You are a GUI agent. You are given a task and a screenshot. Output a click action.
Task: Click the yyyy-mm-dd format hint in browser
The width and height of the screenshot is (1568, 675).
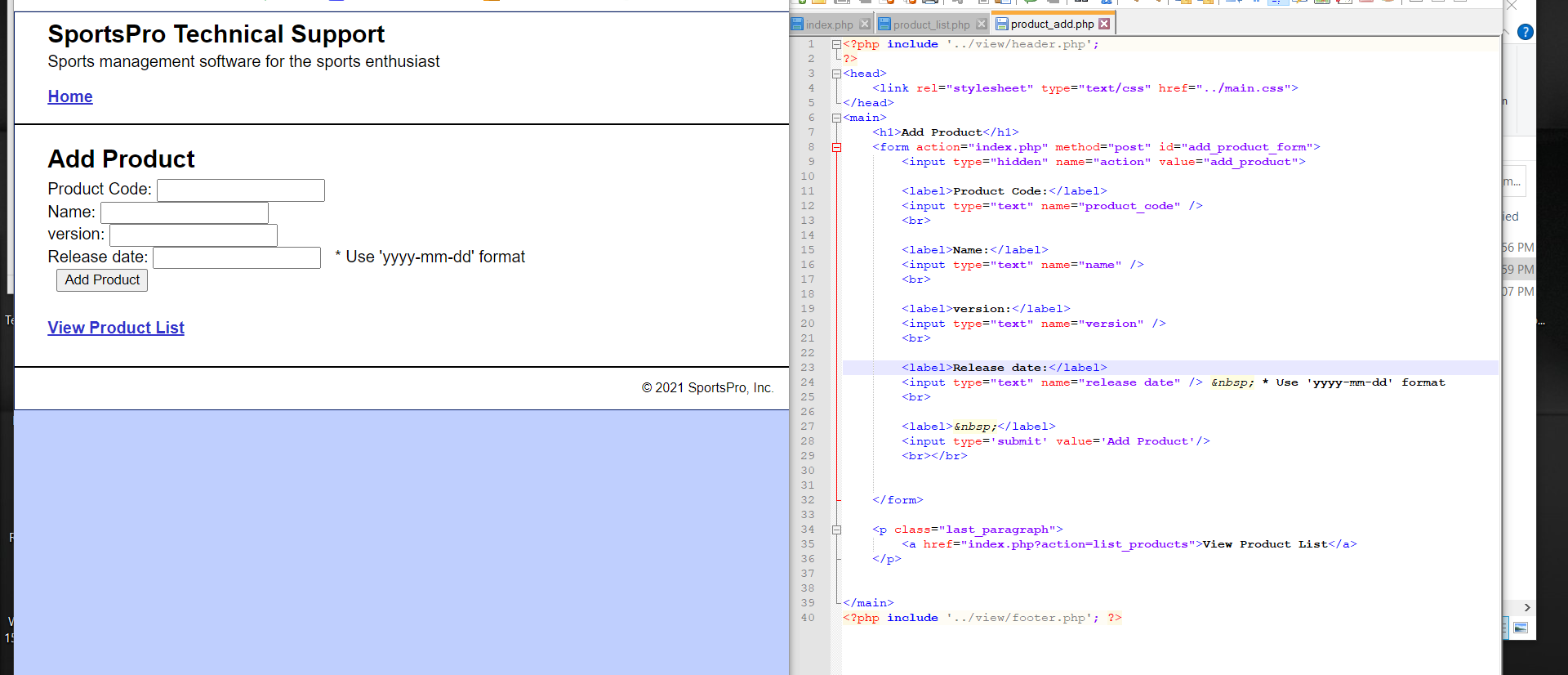tap(430, 257)
